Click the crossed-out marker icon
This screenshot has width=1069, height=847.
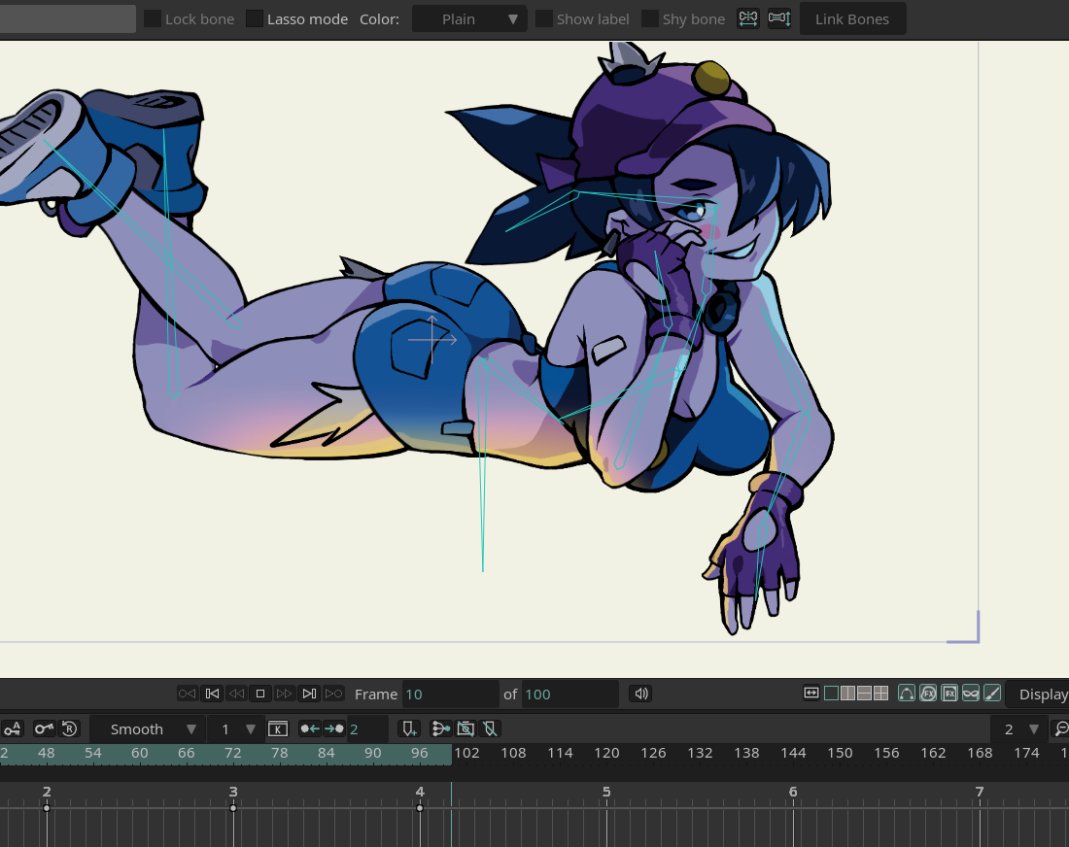pyautogui.click(x=490, y=729)
